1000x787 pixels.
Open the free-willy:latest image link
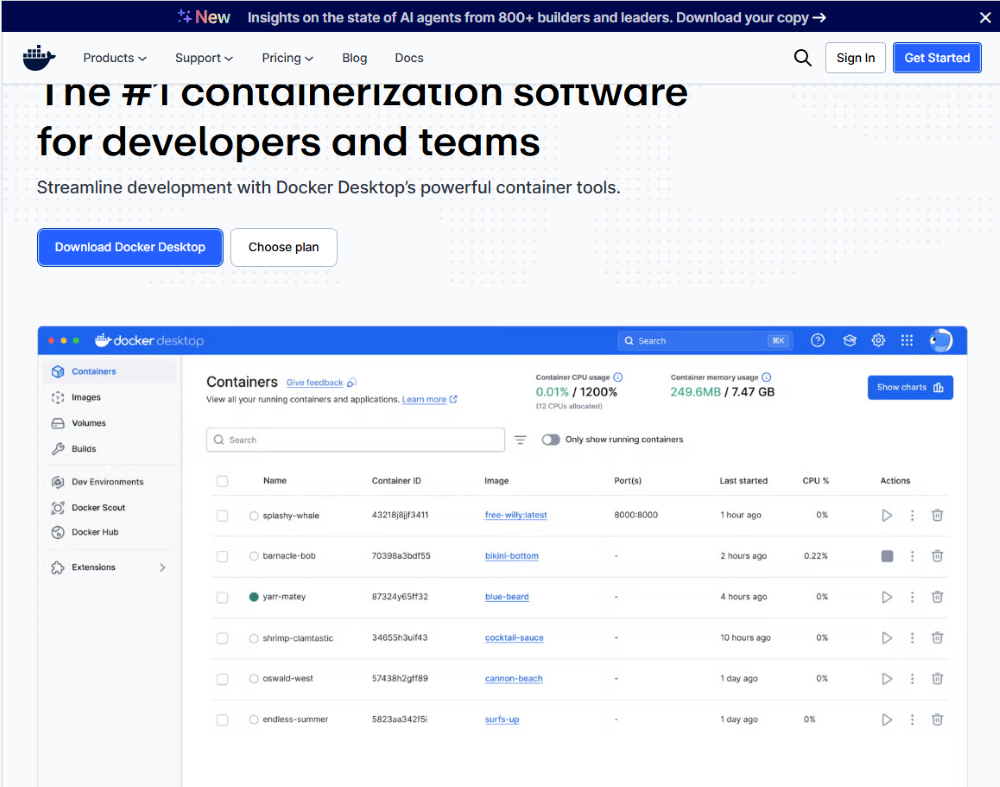click(516, 515)
